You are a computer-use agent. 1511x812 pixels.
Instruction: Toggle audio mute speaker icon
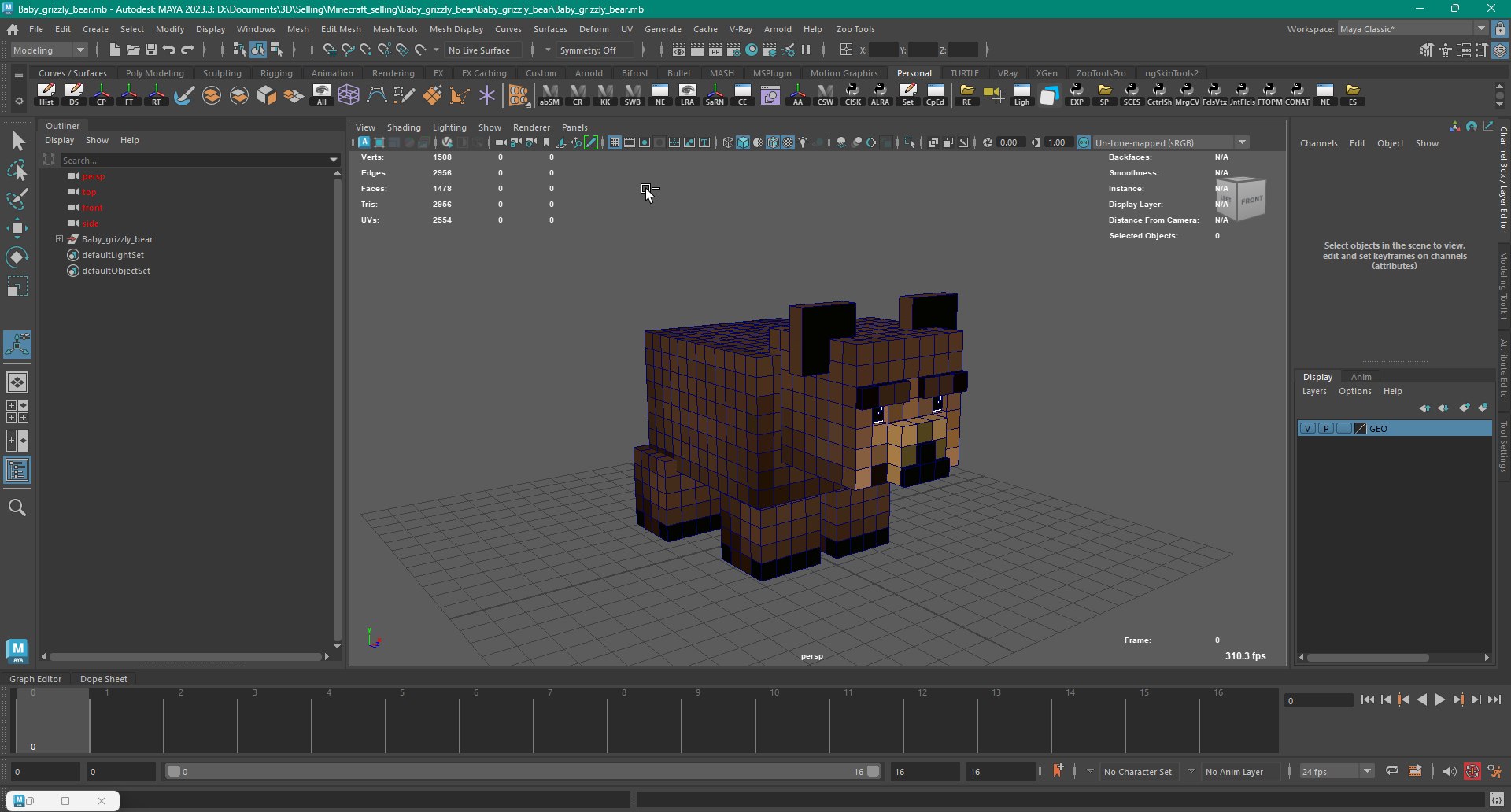[x=1450, y=771]
